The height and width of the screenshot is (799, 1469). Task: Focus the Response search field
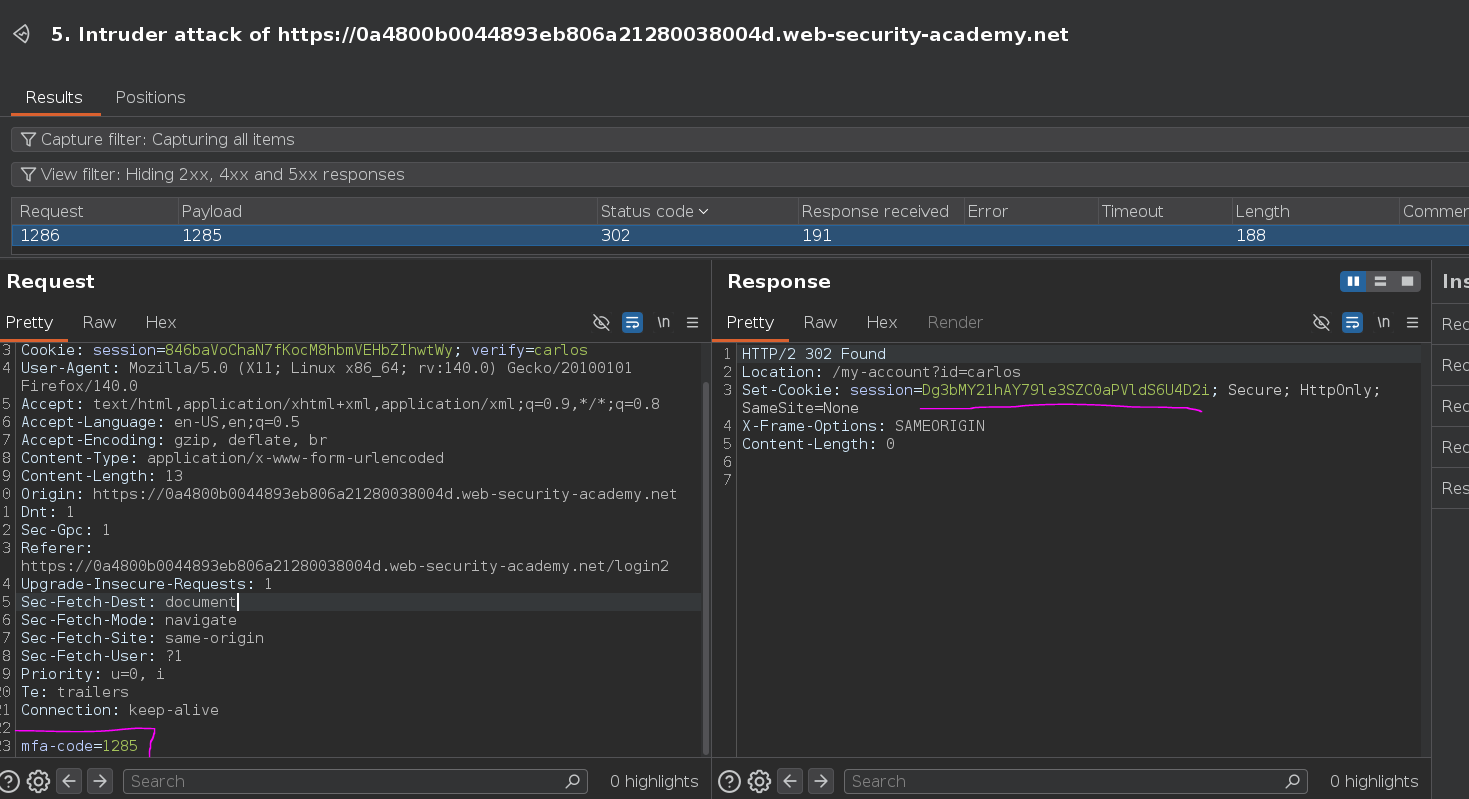click(1075, 781)
